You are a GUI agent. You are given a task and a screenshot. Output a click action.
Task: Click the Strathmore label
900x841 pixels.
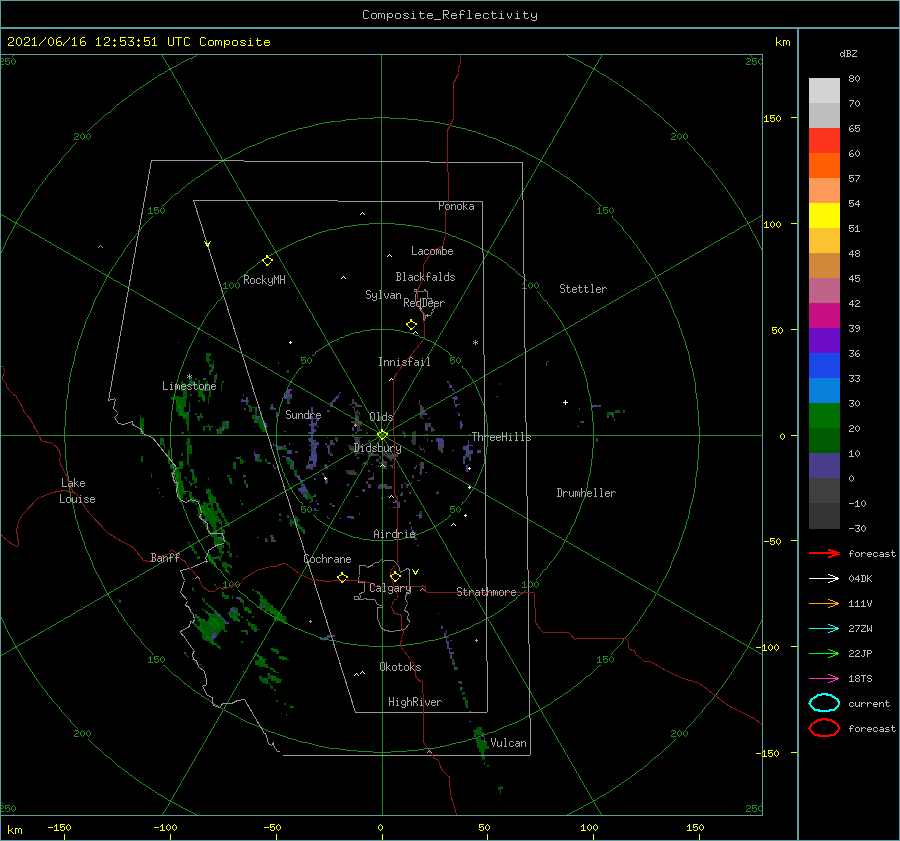[x=486, y=592]
